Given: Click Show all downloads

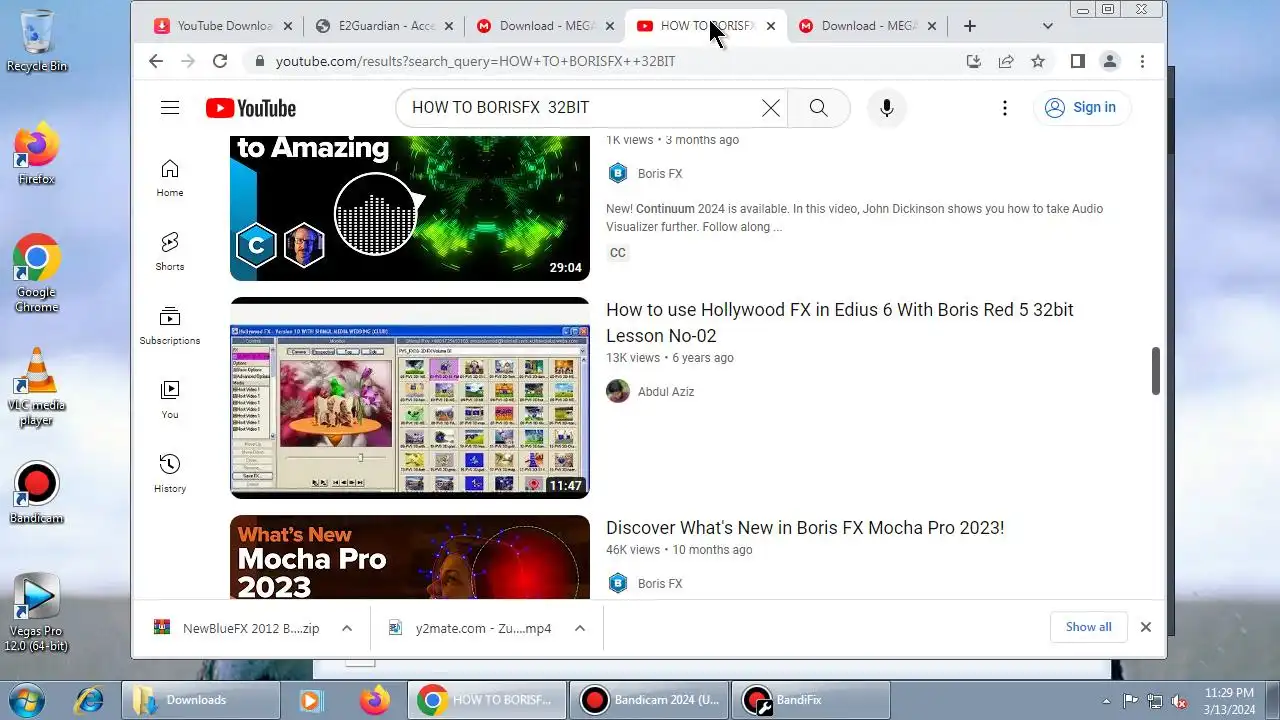Looking at the screenshot, I should click(1089, 627).
